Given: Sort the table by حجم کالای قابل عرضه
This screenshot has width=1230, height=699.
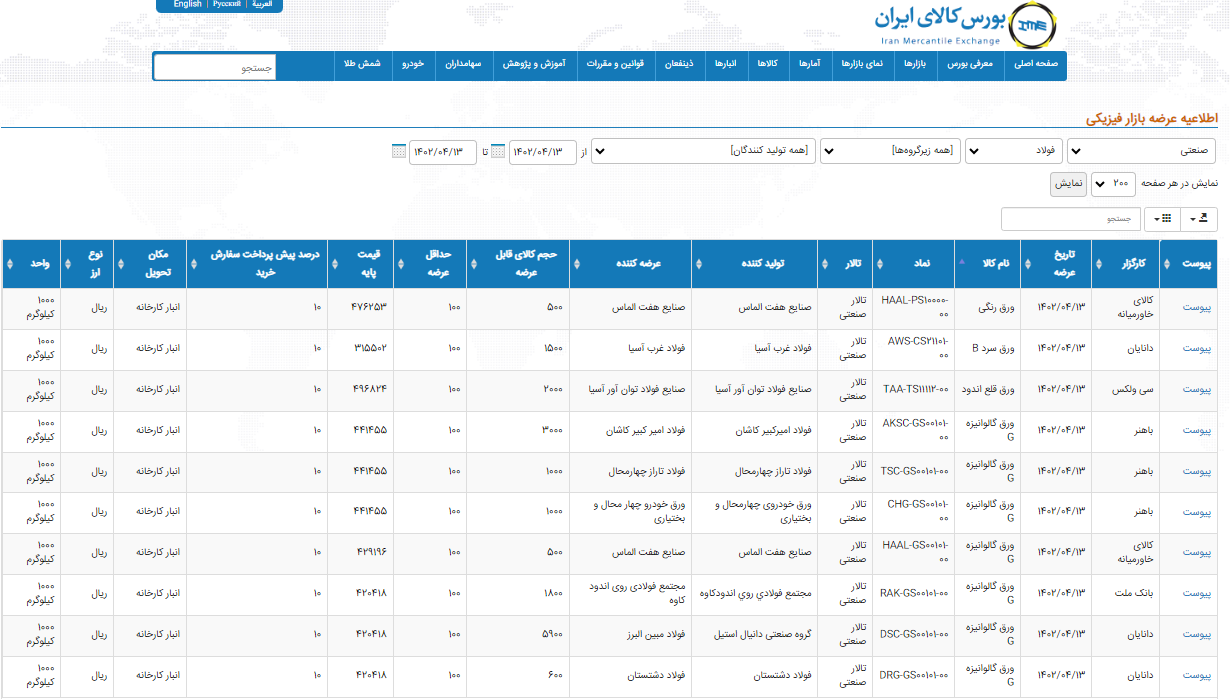Looking at the screenshot, I should [x=518, y=264].
